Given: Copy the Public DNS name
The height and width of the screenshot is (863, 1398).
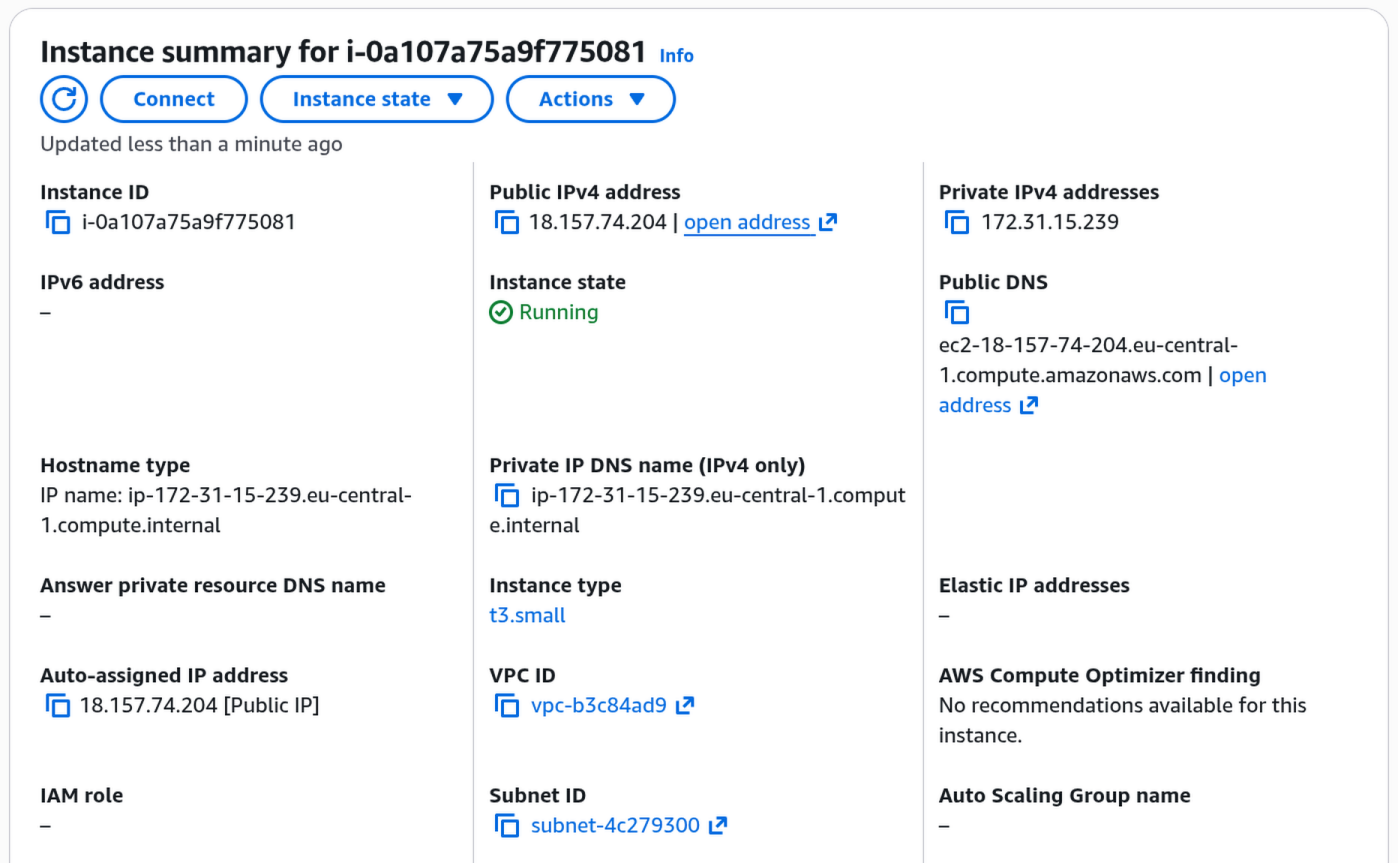Looking at the screenshot, I should 957,312.
